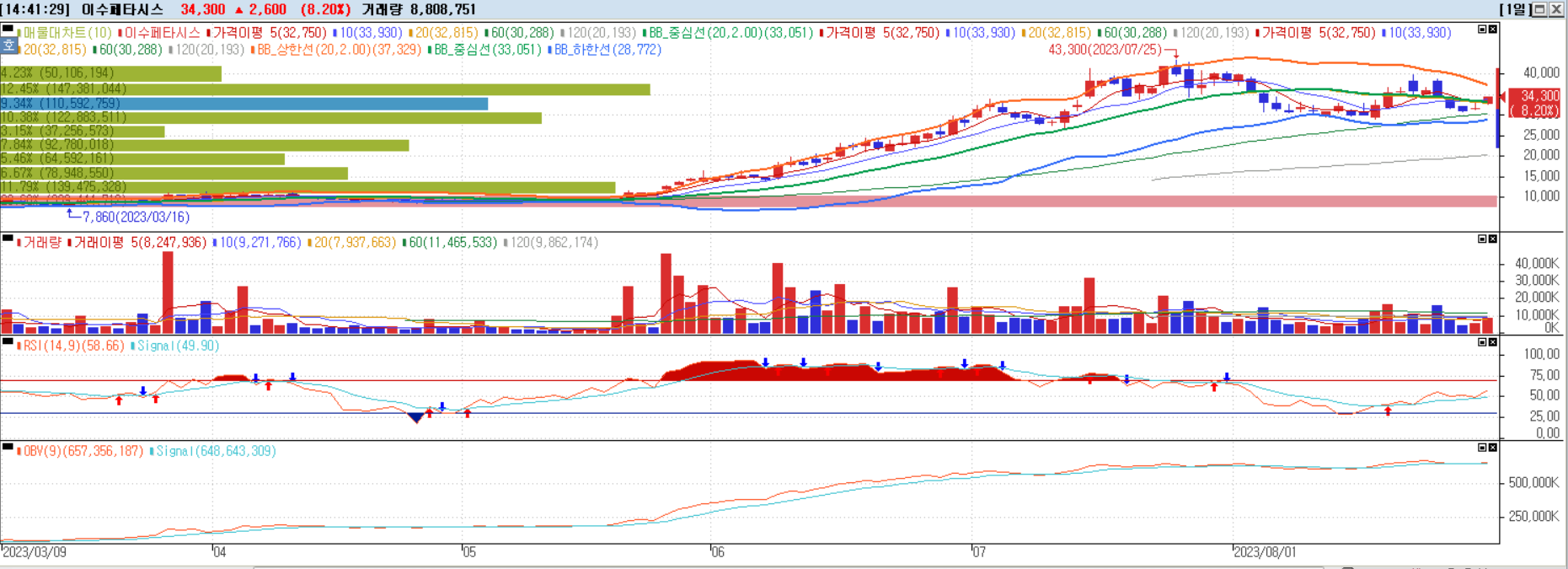Click the 11.79% (139,475,328) volume profile bar
Screen dimensions: 1568x569
[308, 187]
